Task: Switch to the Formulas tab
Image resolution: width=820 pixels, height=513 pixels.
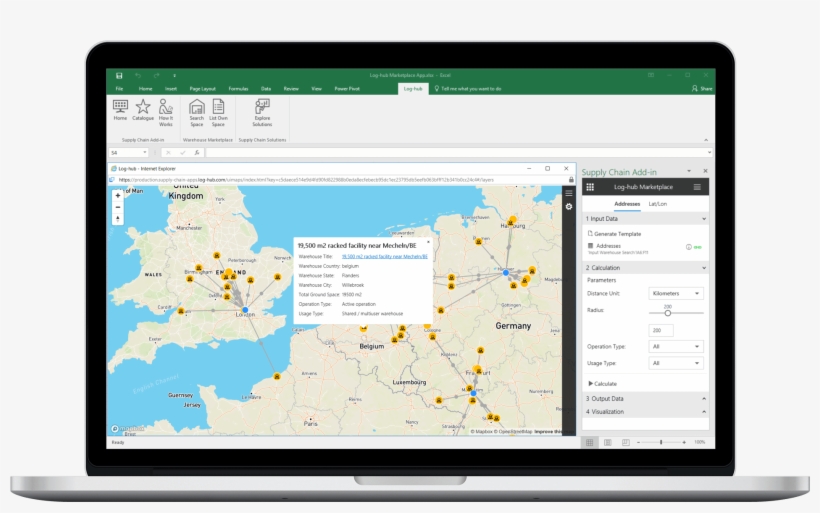Action: coord(238,88)
